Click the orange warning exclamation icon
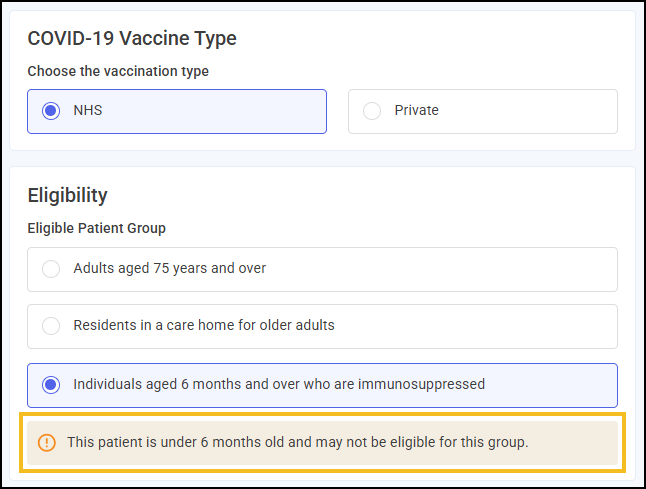The height and width of the screenshot is (489, 646). (x=47, y=442)
